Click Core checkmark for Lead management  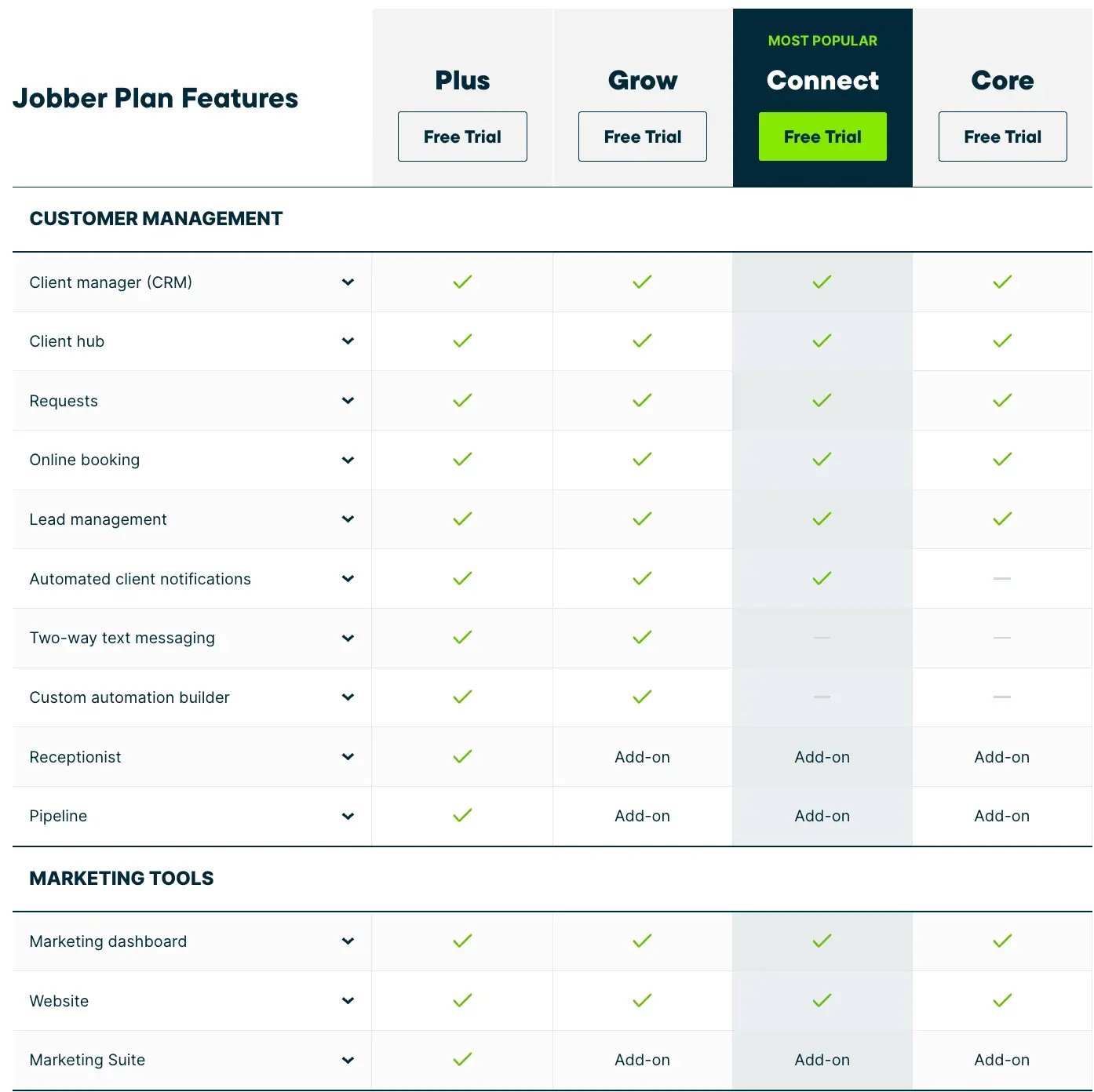coord(1002,519)
